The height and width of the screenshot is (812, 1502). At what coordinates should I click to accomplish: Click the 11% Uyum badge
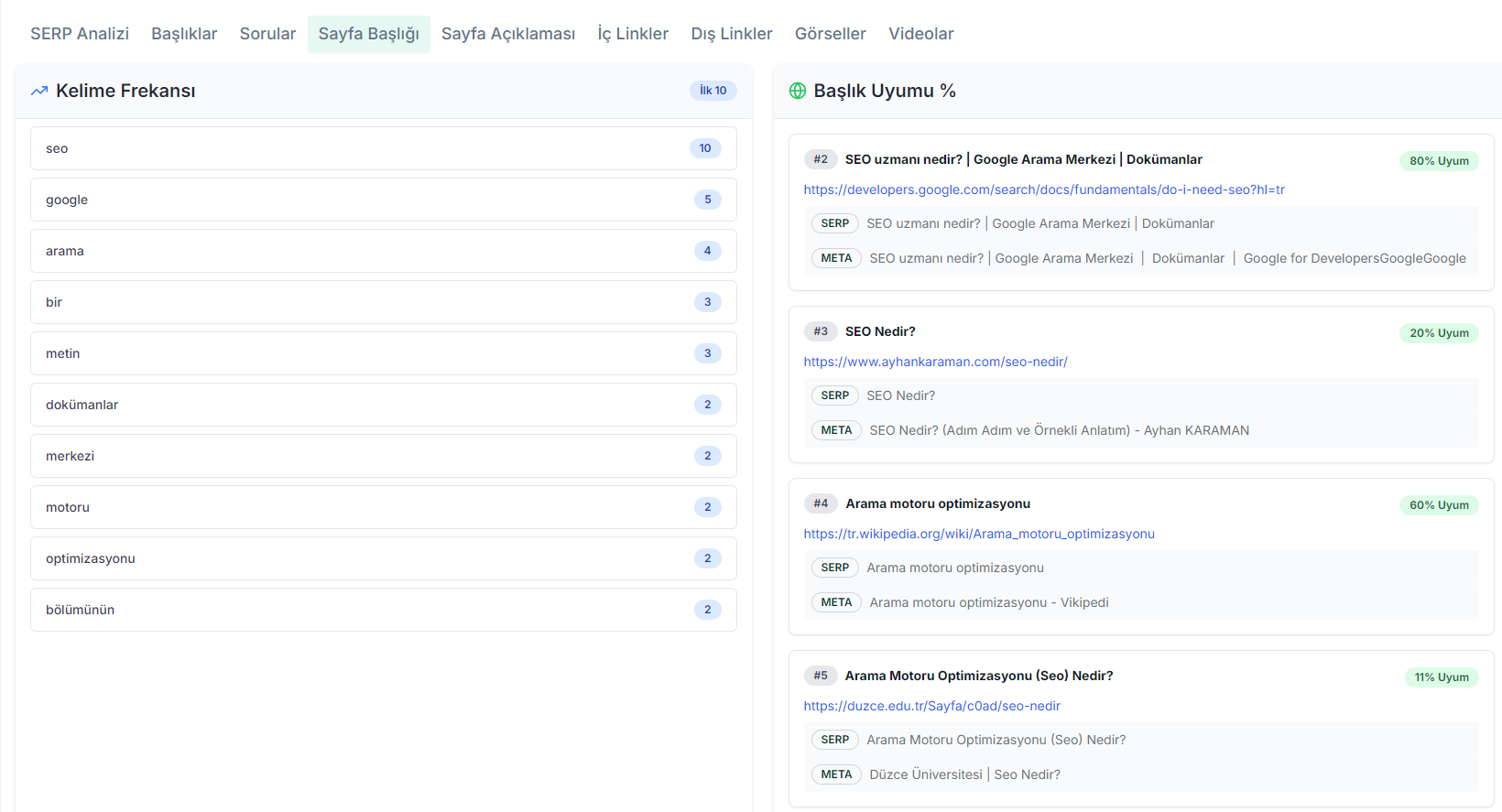(1442, 677)
